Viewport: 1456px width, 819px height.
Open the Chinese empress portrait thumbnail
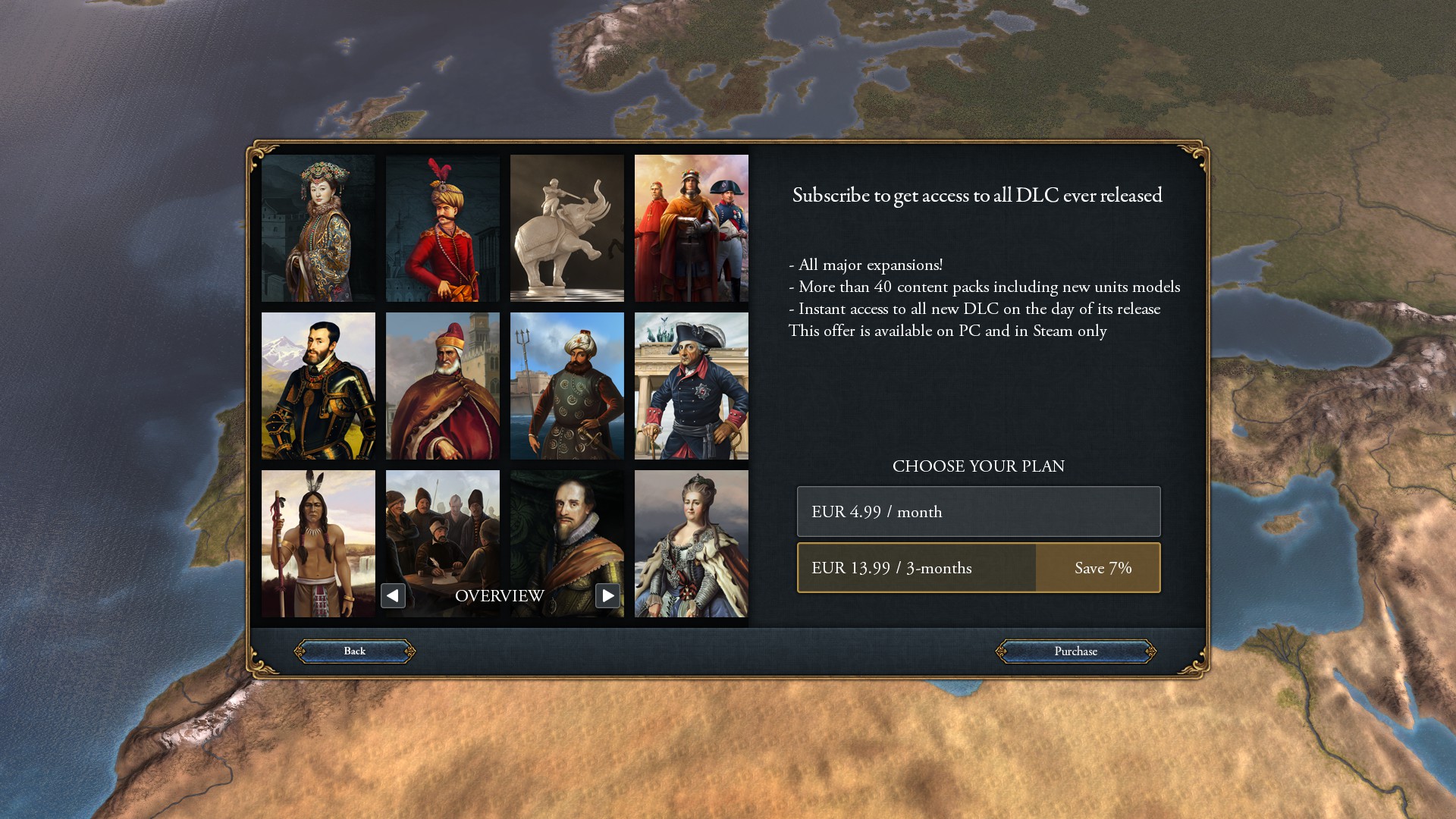(x=318, y=228)
